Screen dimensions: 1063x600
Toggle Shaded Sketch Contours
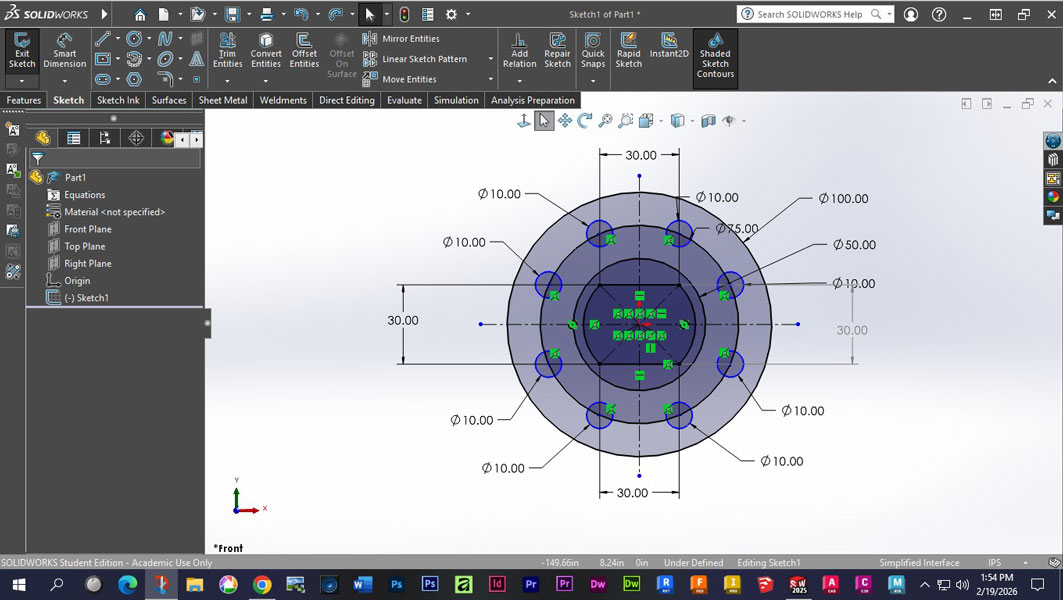click(x=715, y=56)
